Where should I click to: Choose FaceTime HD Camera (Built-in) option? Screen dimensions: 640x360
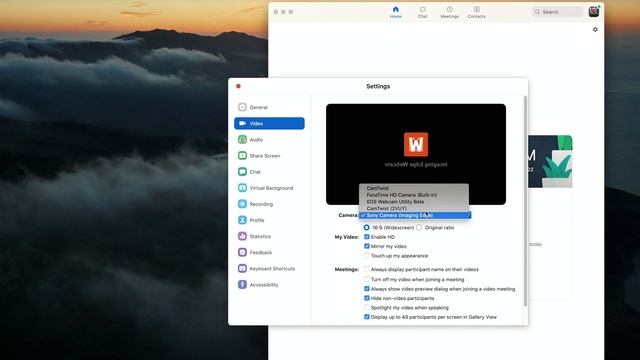point(414,195)
